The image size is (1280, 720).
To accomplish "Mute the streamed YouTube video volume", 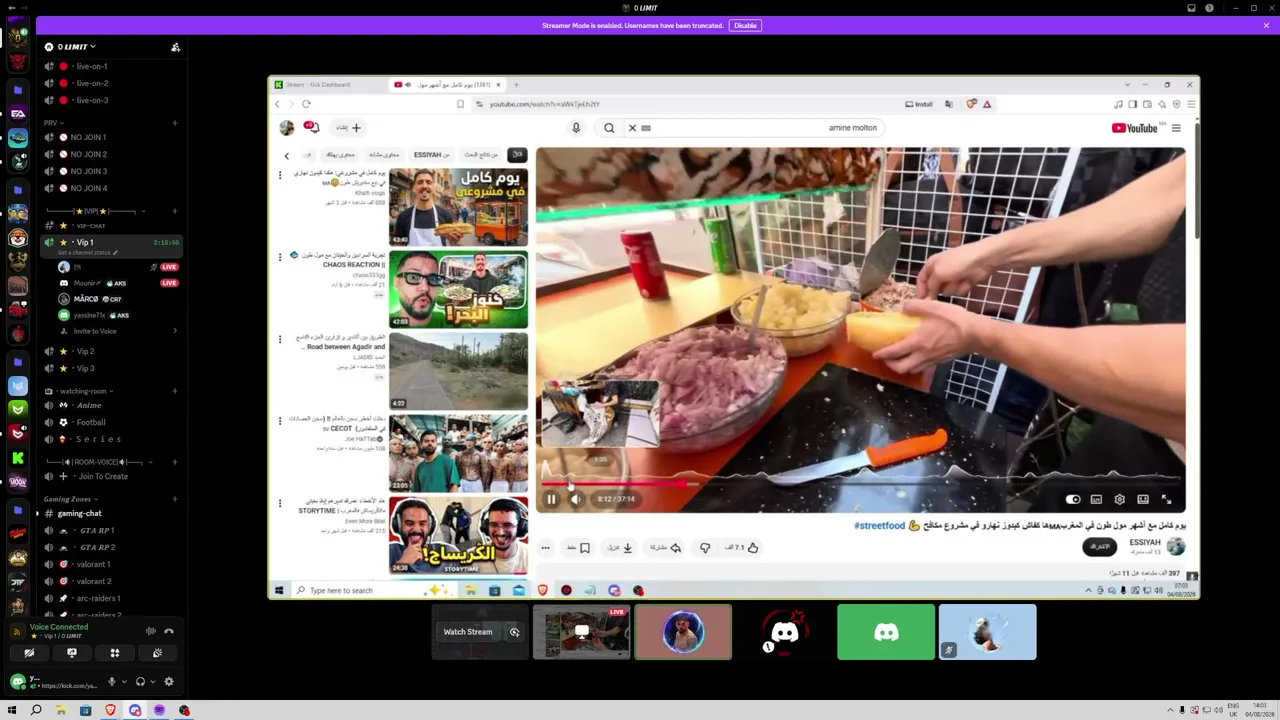I will click(576, 499).
